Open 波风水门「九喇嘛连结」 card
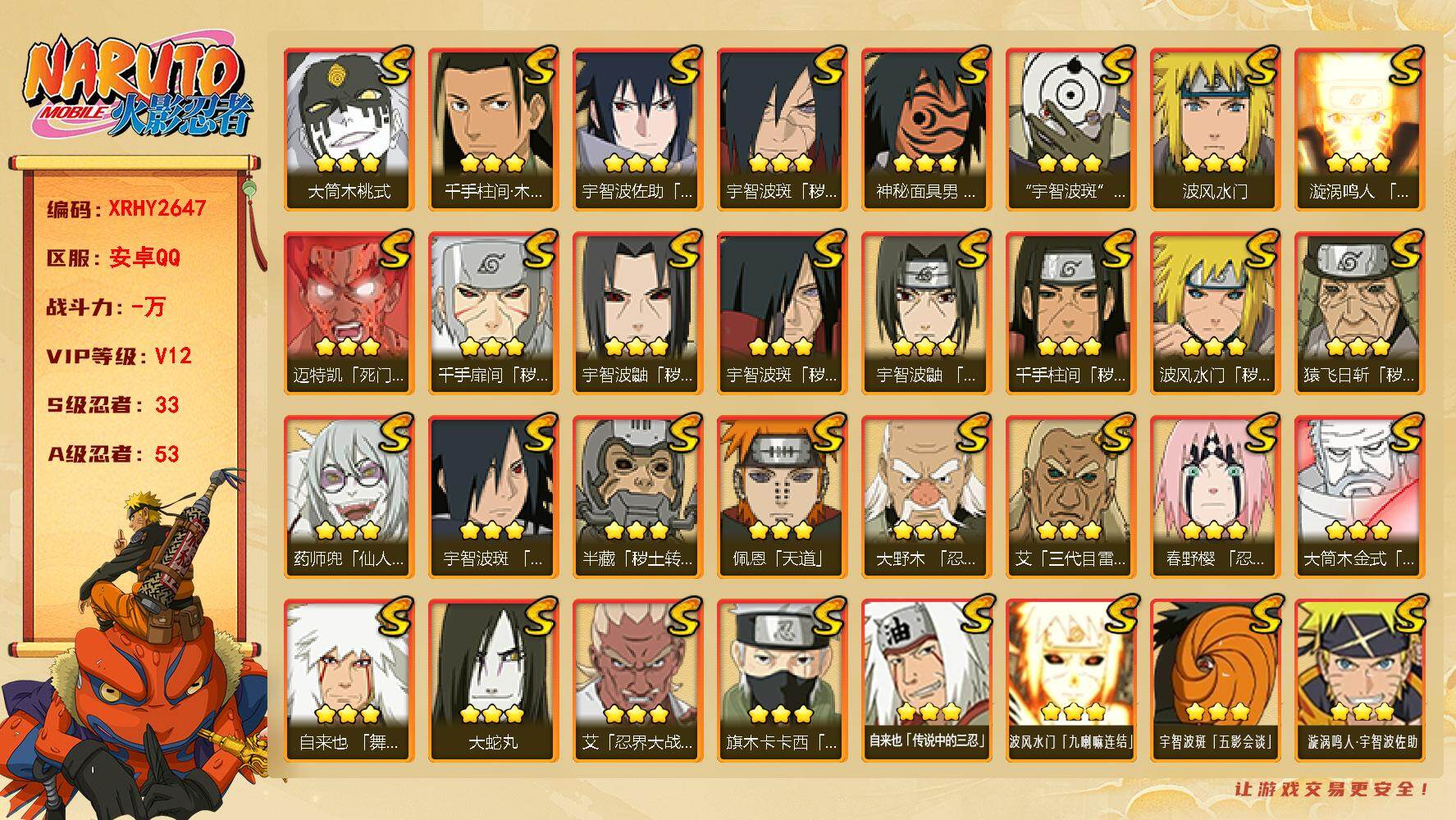The width and height of the screenshot is (1456, 820). pyautogui.click(x=1070, y=681)
